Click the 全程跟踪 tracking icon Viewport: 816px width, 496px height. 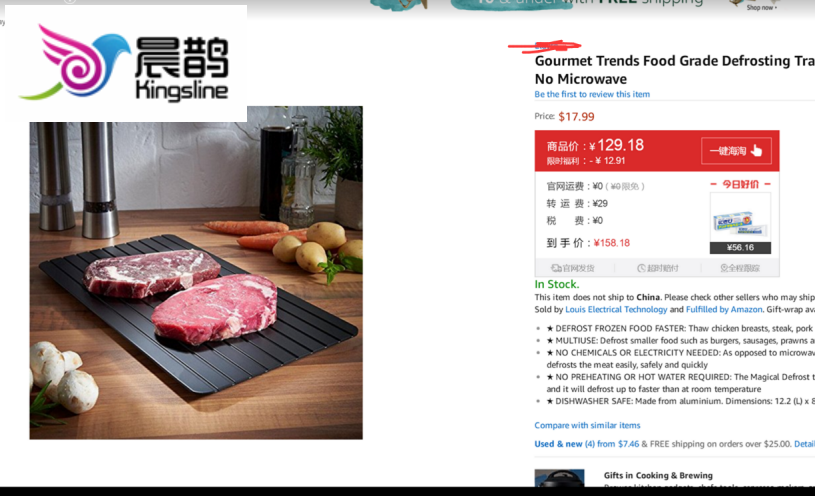724,268
